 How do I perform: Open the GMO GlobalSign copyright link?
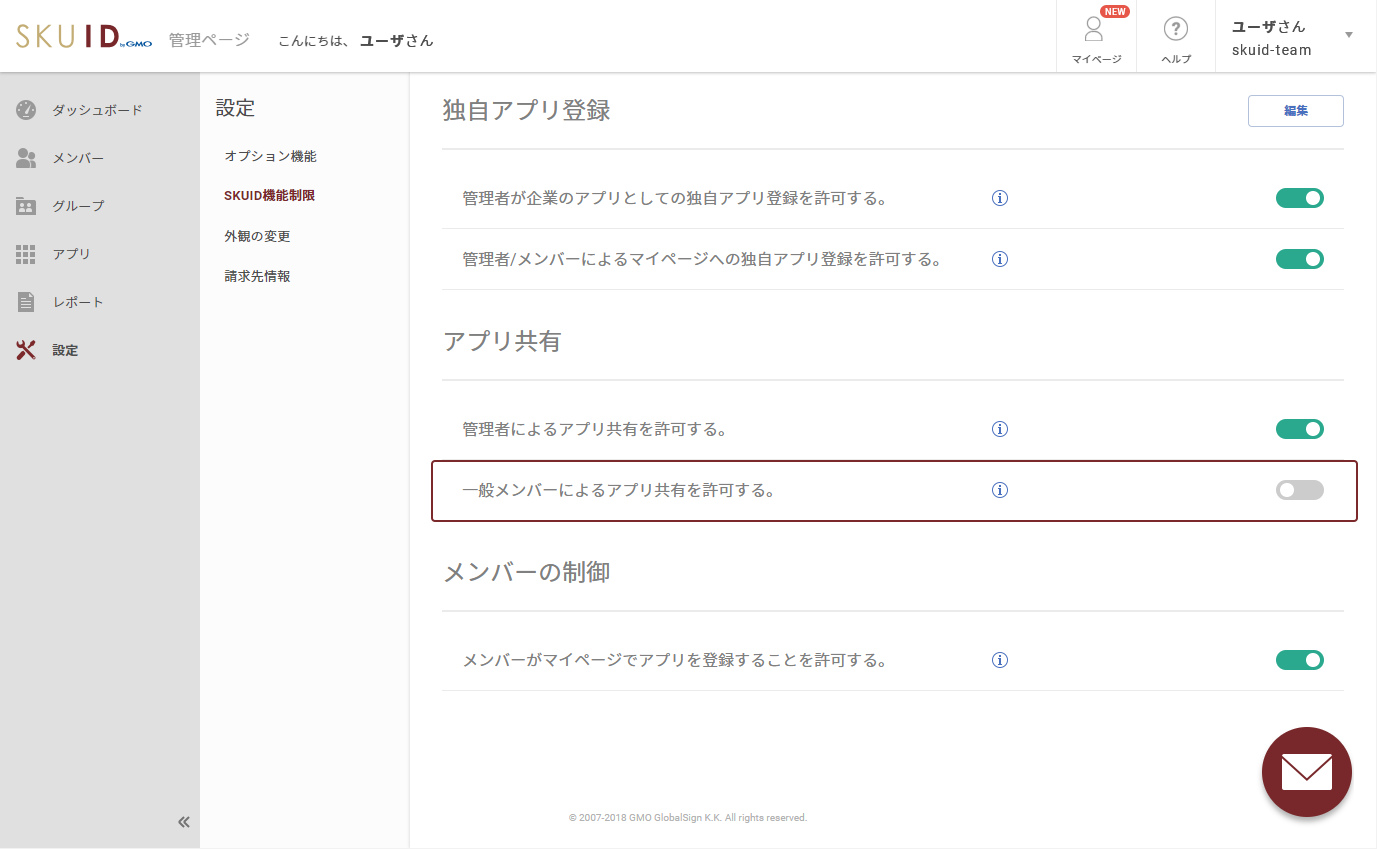(690, 817)
